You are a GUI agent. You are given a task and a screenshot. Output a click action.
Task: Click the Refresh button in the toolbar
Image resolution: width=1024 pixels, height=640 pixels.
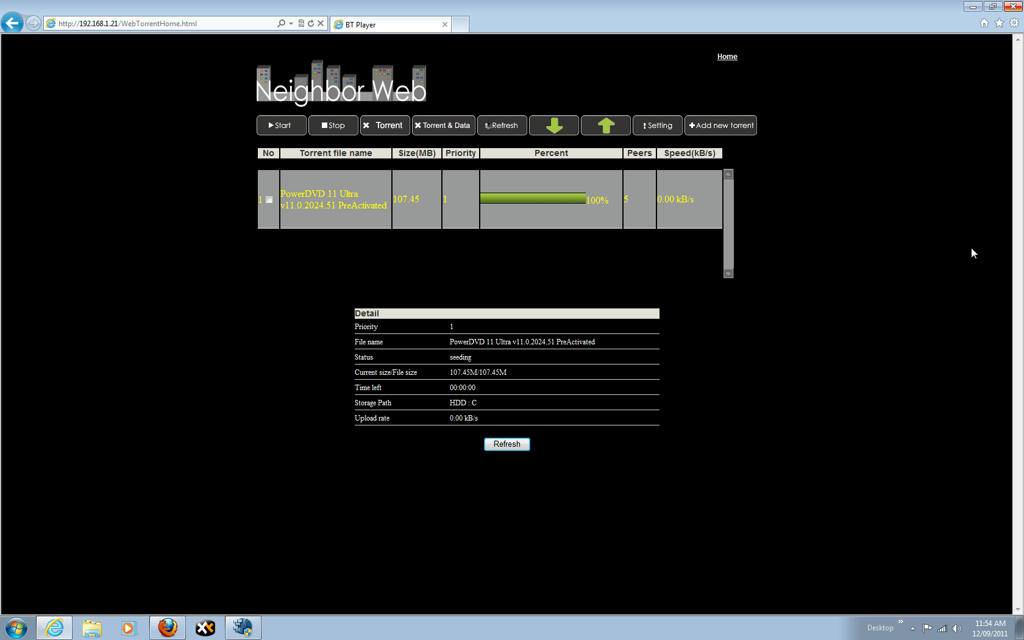(x=502, y=125)
